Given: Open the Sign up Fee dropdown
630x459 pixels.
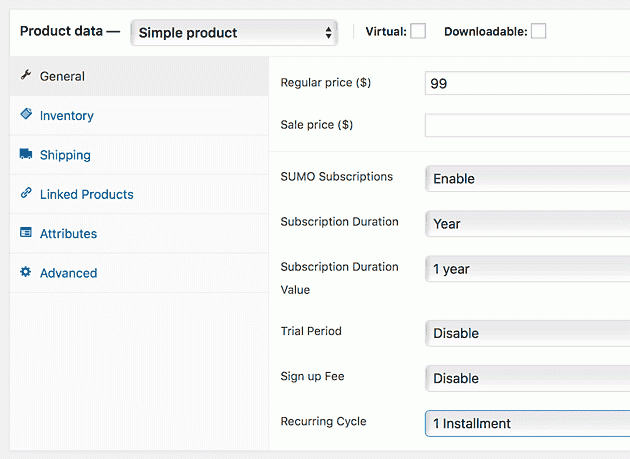Looking at the screenshot, I should [x=528, y=378].
